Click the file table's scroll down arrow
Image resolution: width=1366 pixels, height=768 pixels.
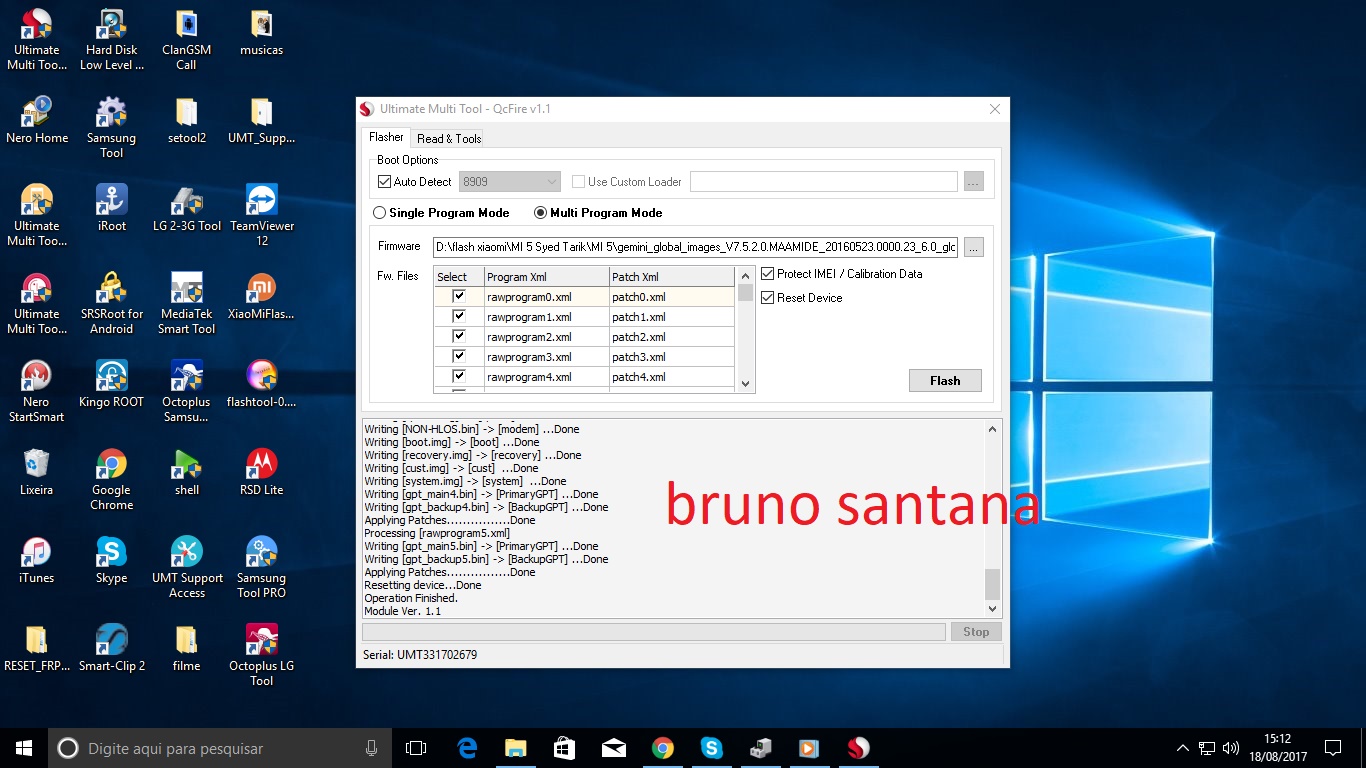(745, 383)
